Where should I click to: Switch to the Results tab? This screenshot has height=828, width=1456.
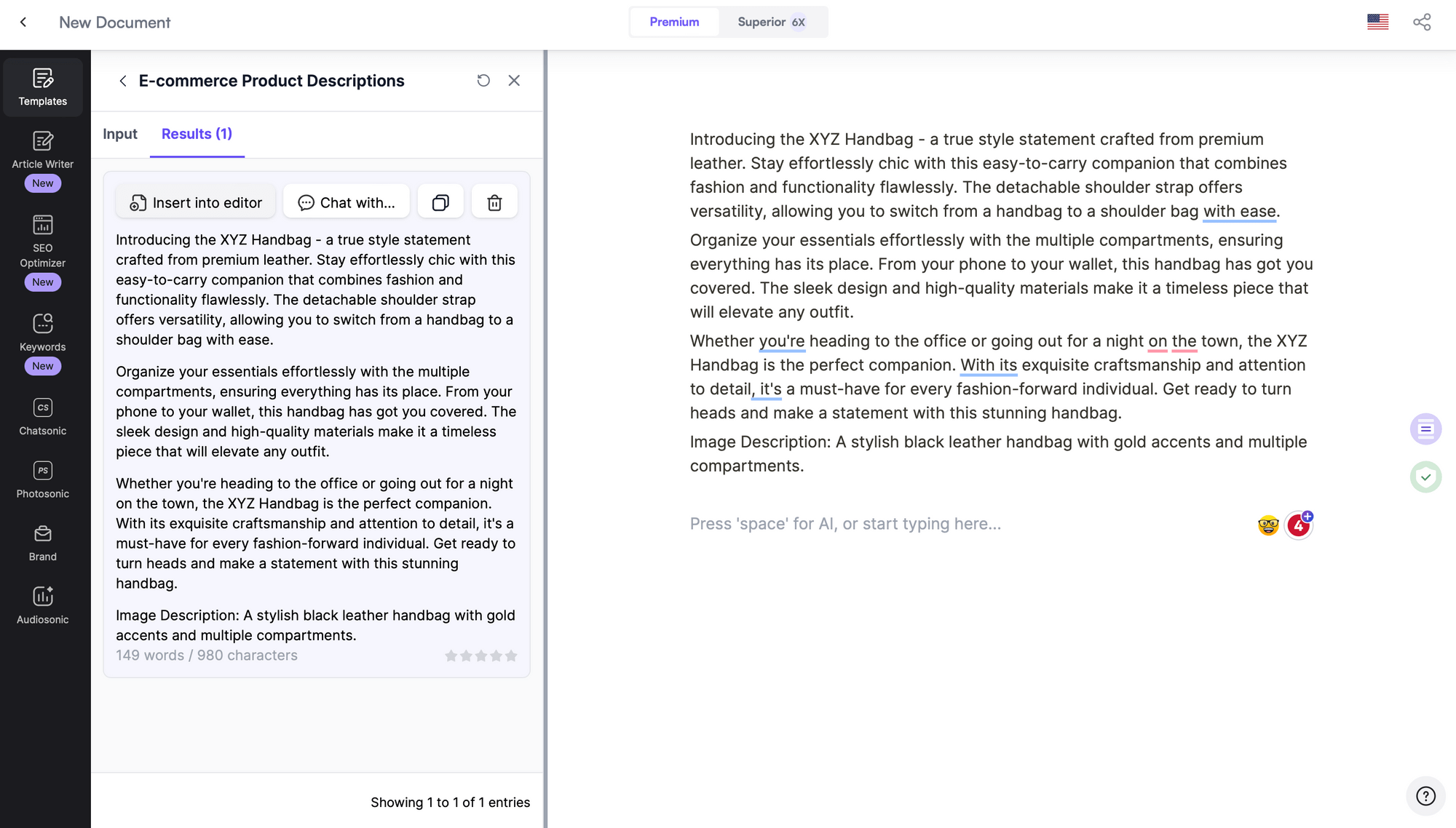197,133
